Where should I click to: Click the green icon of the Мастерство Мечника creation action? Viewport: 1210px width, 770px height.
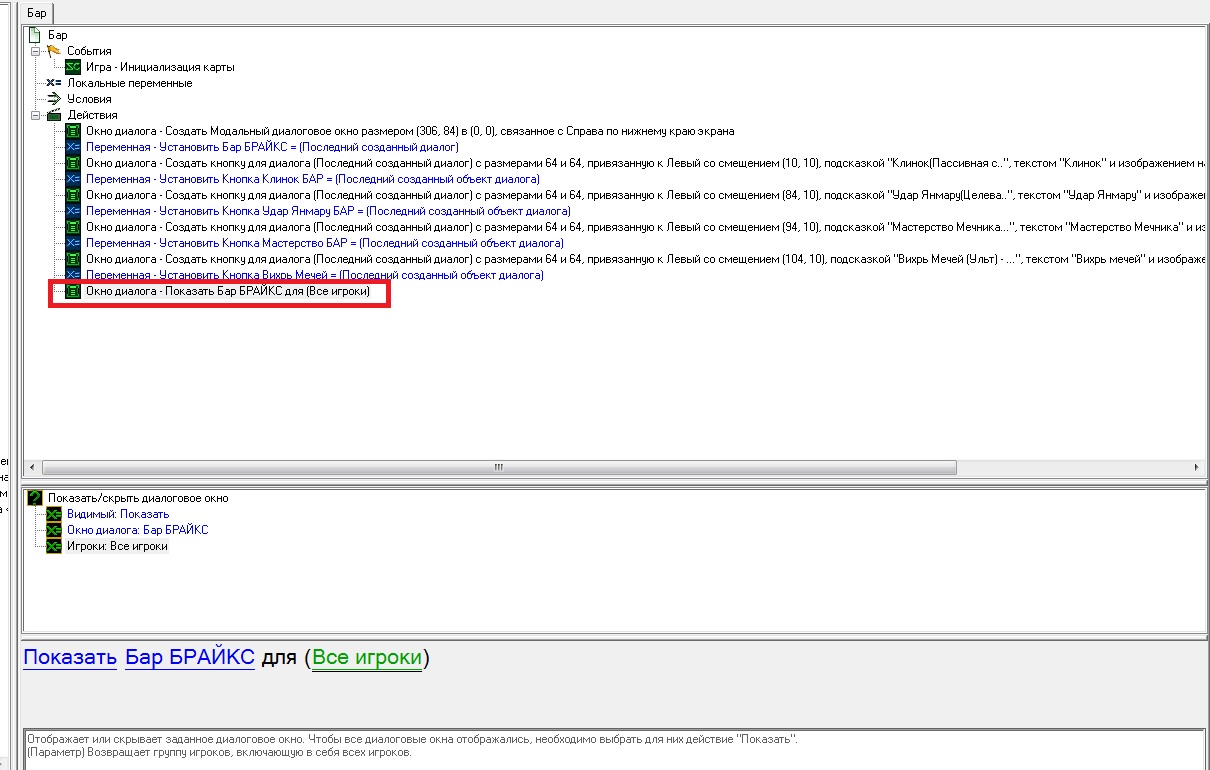(73, 227)
